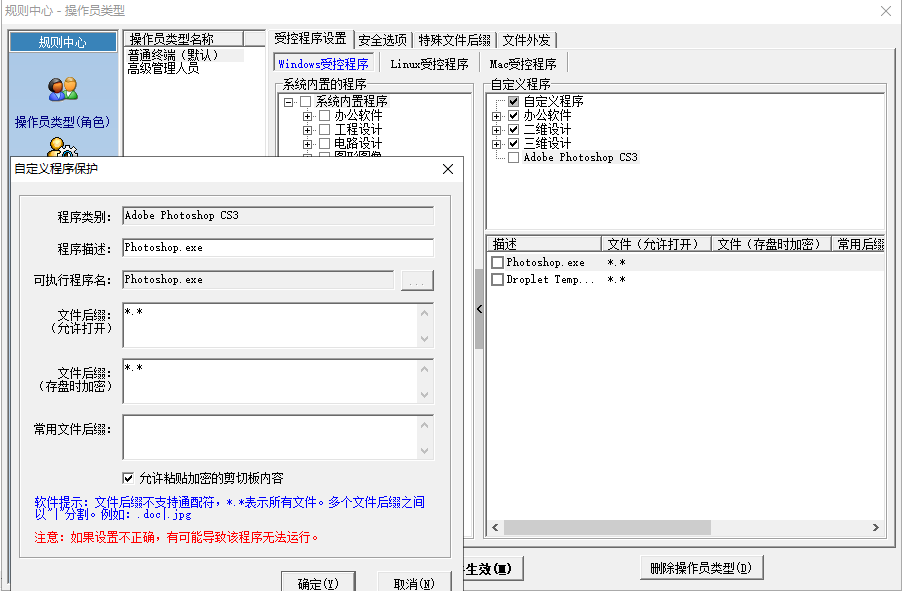This screenshot has width=902, height=591.
Task: Click 文件（存盘时加密） column header
Action: click(x=771, y=244)
